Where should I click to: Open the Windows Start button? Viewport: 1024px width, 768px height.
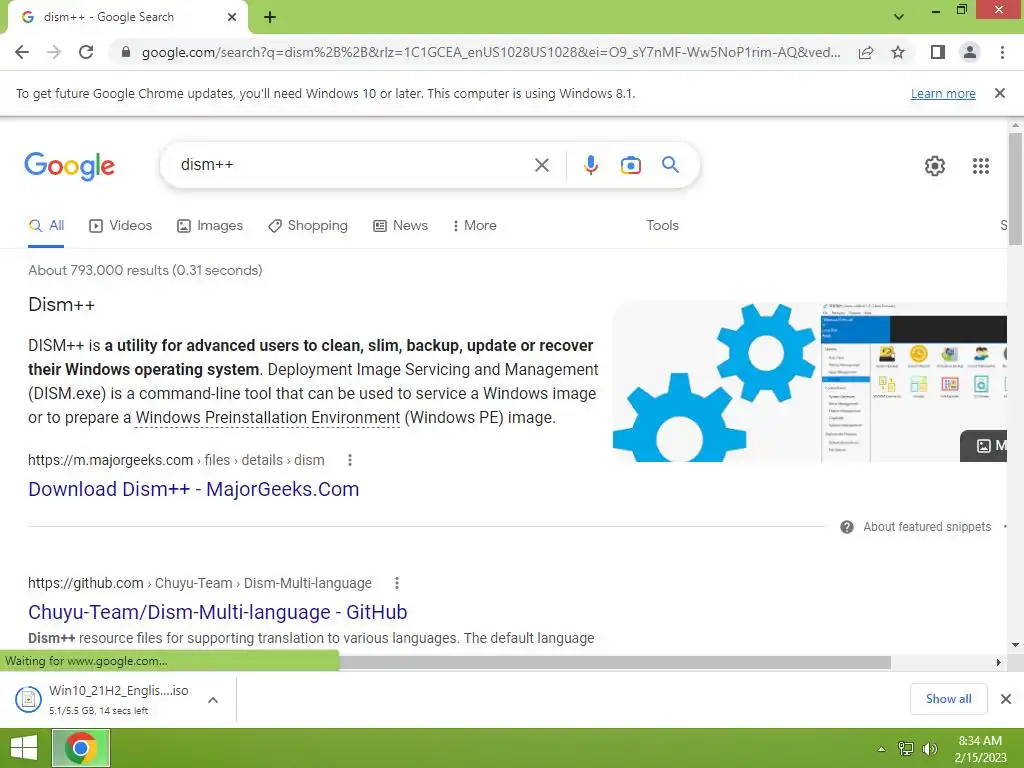click(24, 748)
